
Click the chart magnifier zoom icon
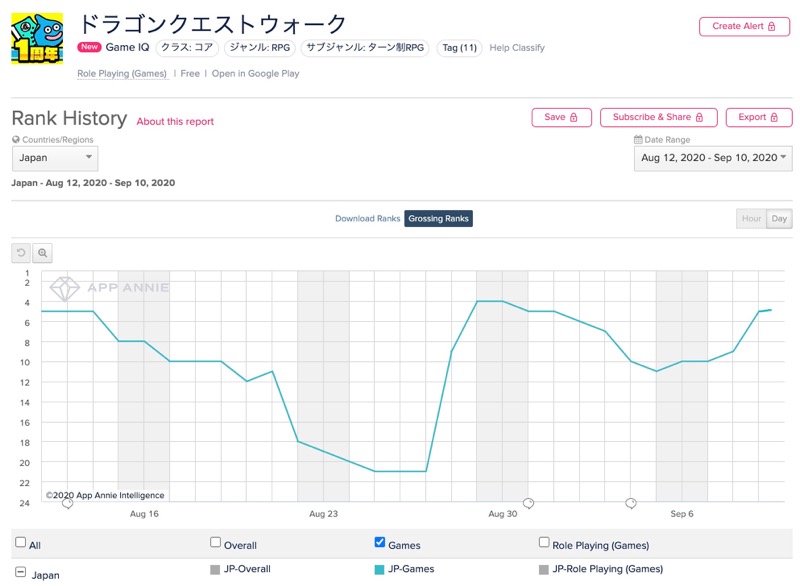point(43,253)
